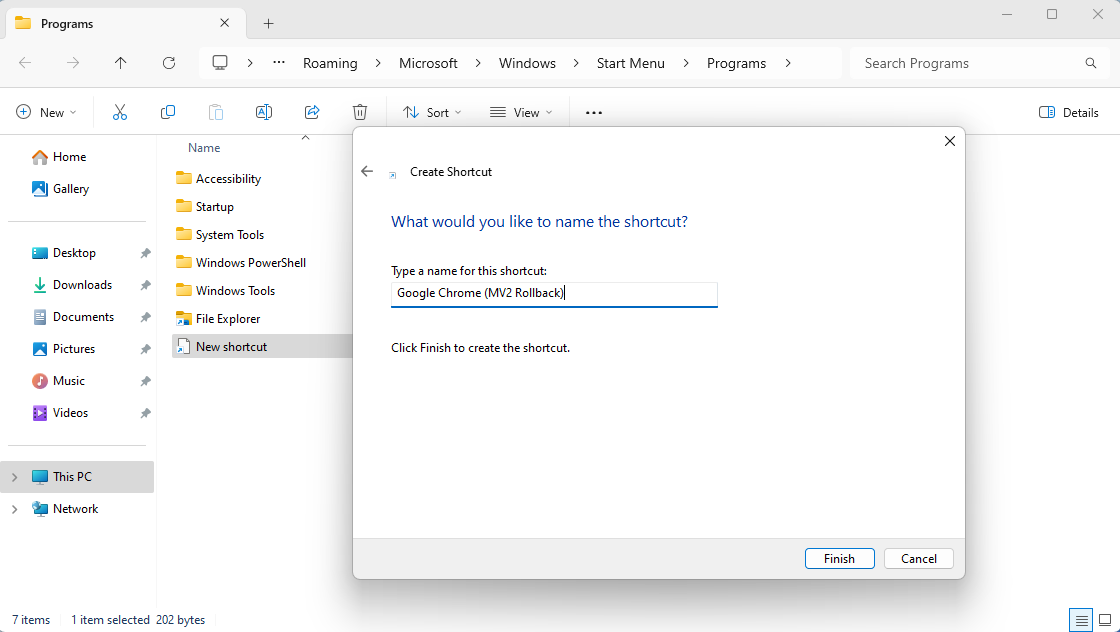Open the New dropdown
The width and height of the screenshot is (1120, 632).
46,112
